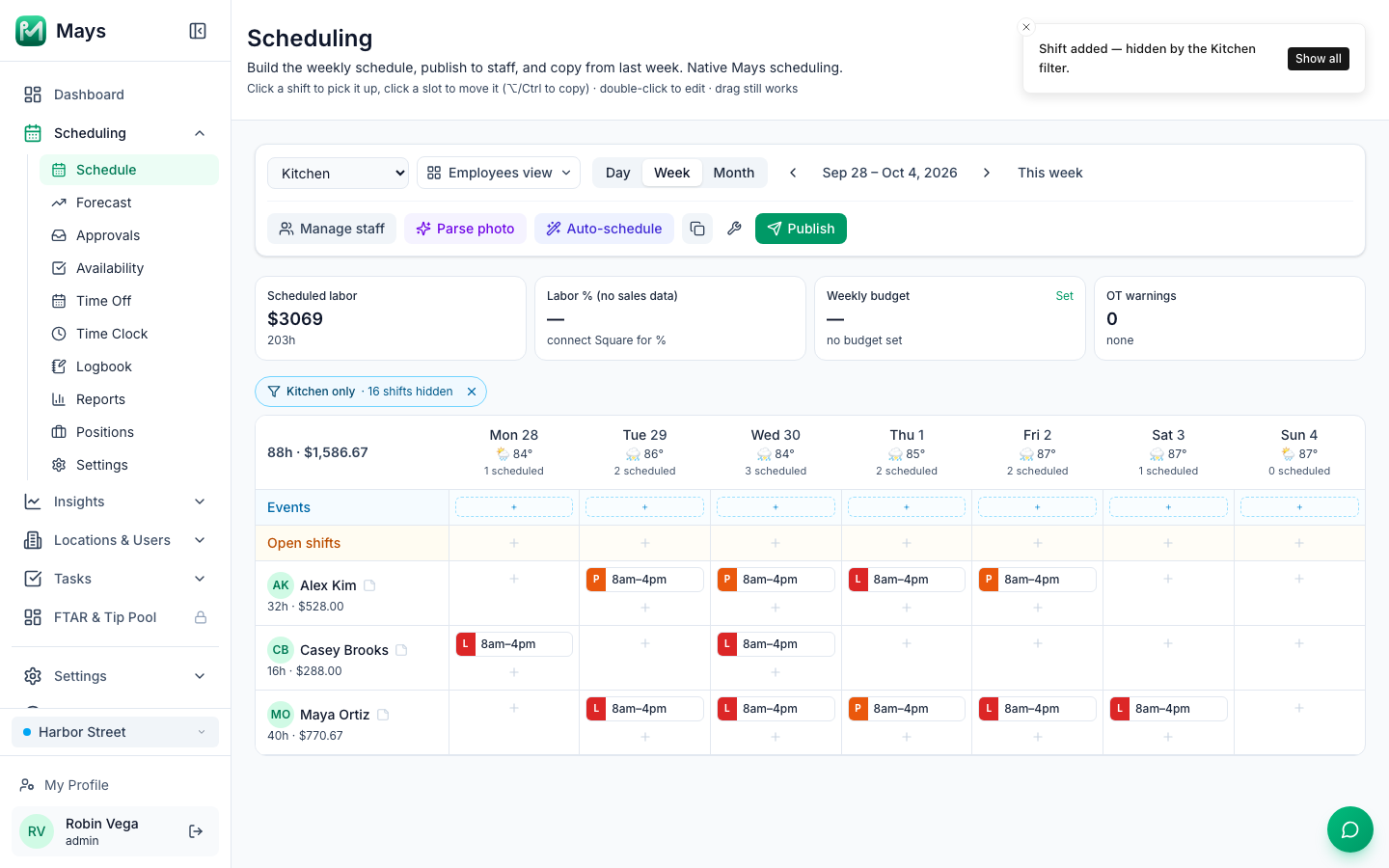The image size is (1389, 868).
Task: Open the chat support bubble
Action: tap(1350, 829)
